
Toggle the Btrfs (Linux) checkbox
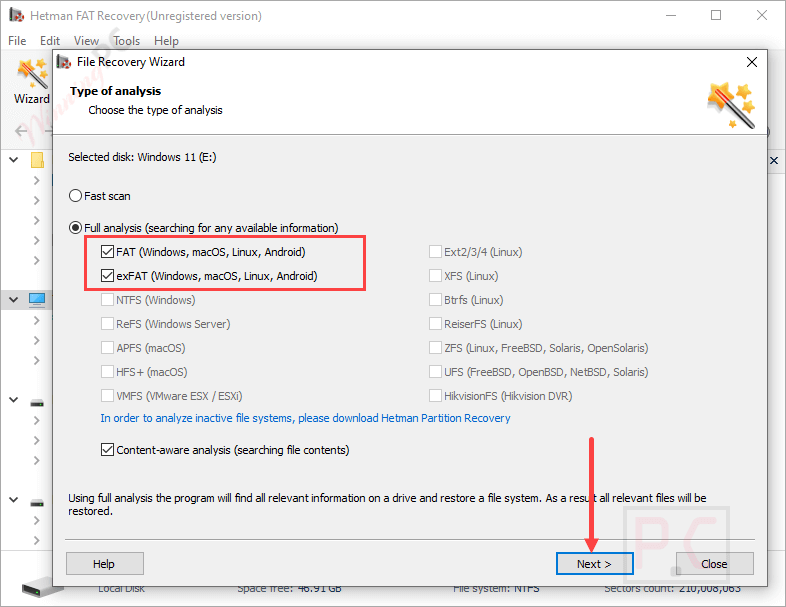(435, 300)
